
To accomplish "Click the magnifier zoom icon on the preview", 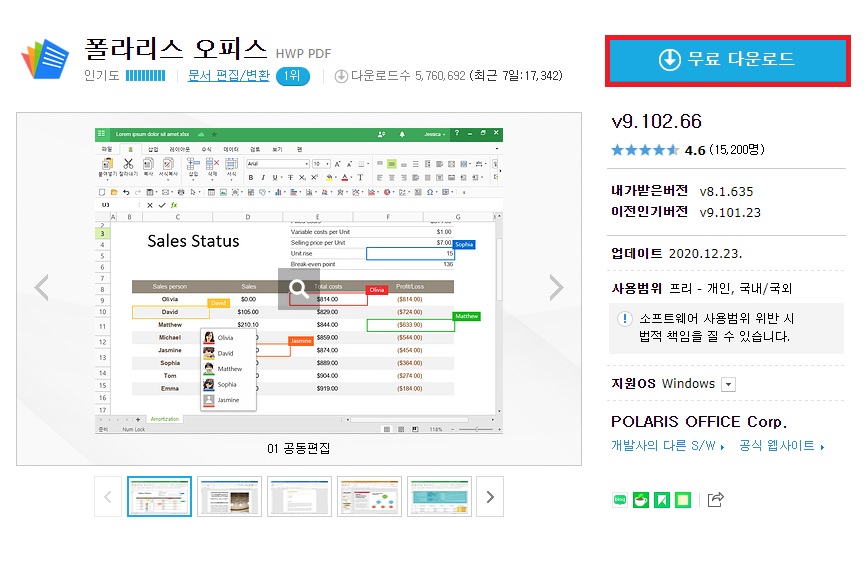I will [299, 288].
